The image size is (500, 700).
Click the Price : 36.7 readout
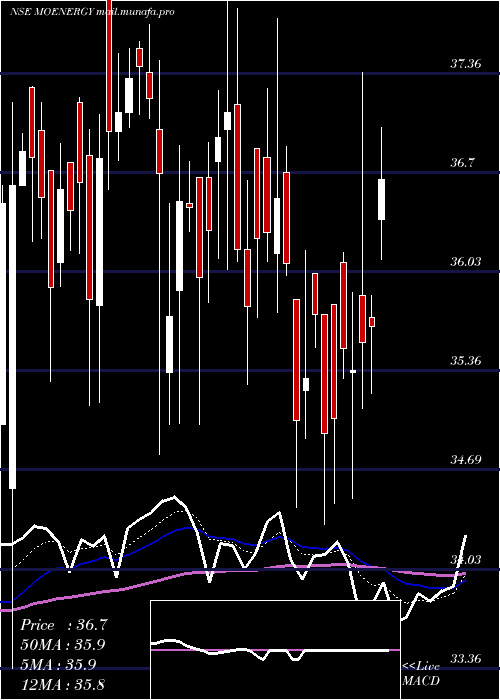point(64,625)
